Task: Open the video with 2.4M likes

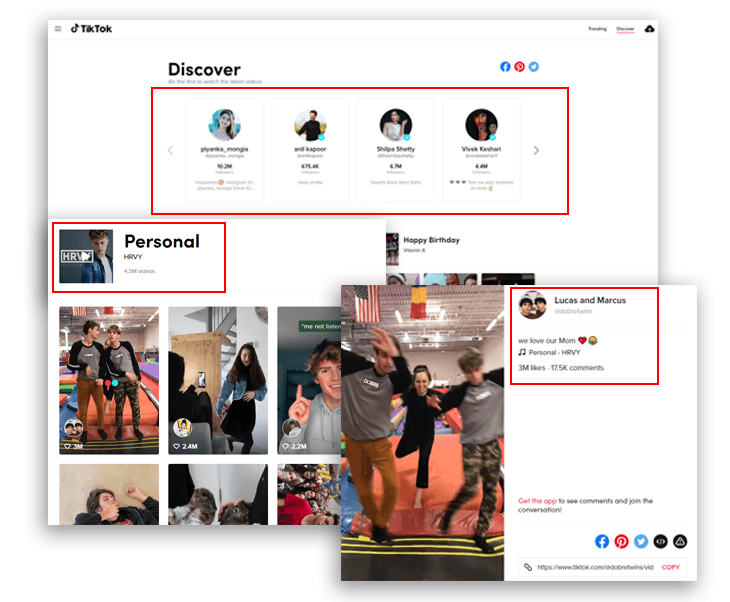Action: 218,380
